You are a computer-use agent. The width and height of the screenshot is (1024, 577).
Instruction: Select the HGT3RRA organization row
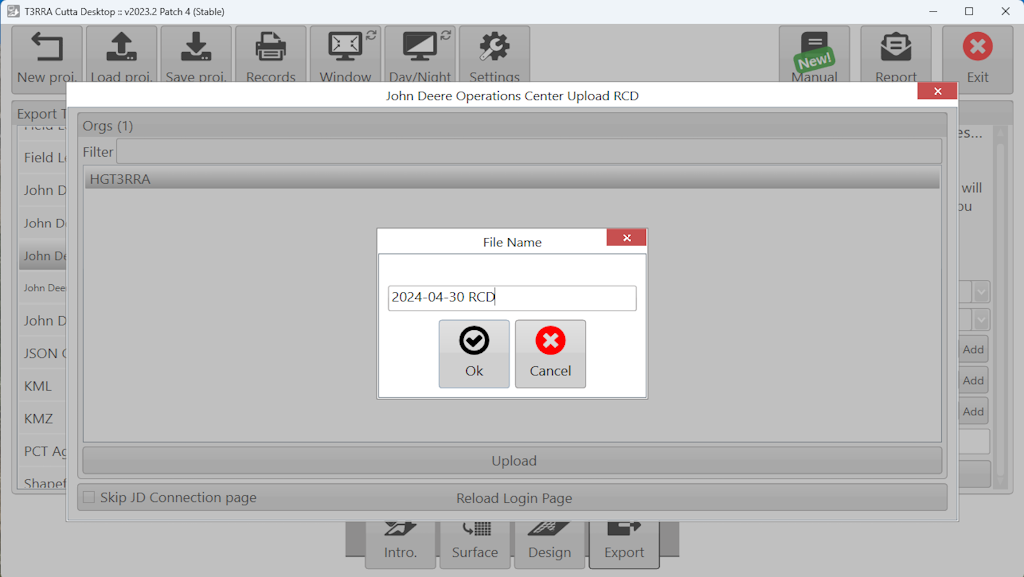pos(512,179)
